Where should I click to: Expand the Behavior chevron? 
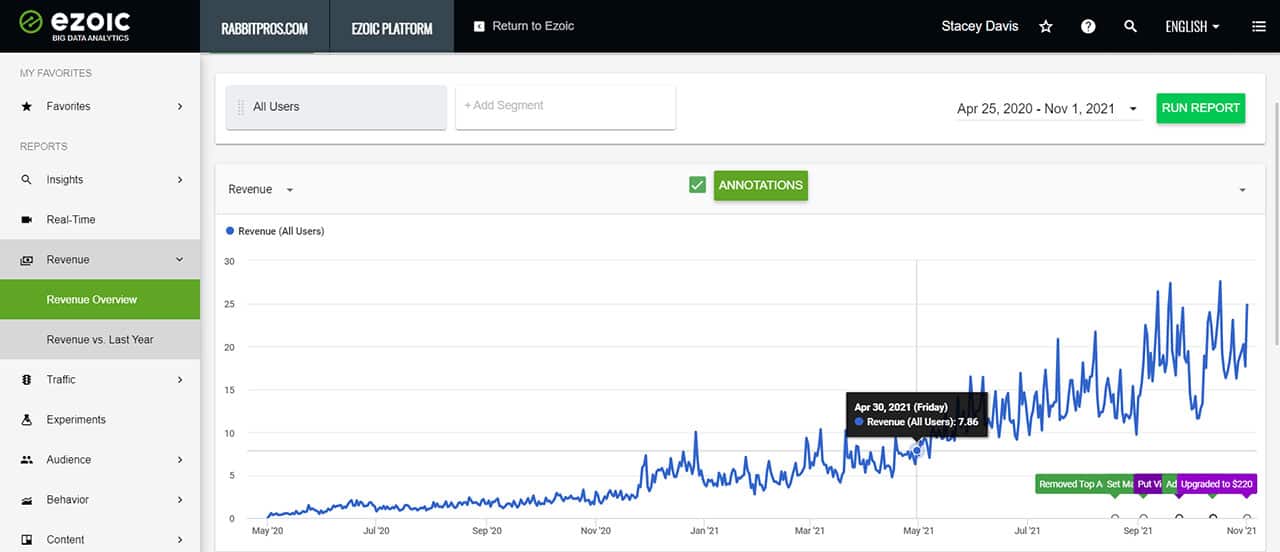tap(180, 500)
